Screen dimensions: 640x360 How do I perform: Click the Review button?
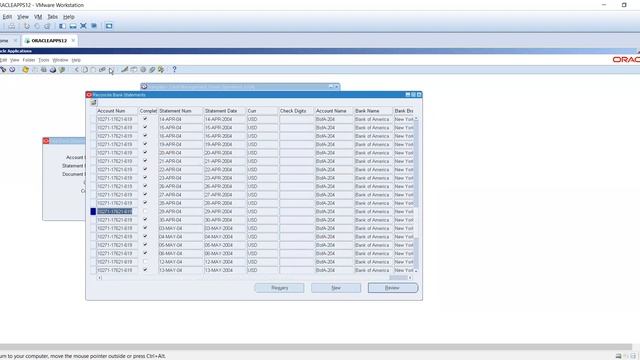click(x=393, y=288)
